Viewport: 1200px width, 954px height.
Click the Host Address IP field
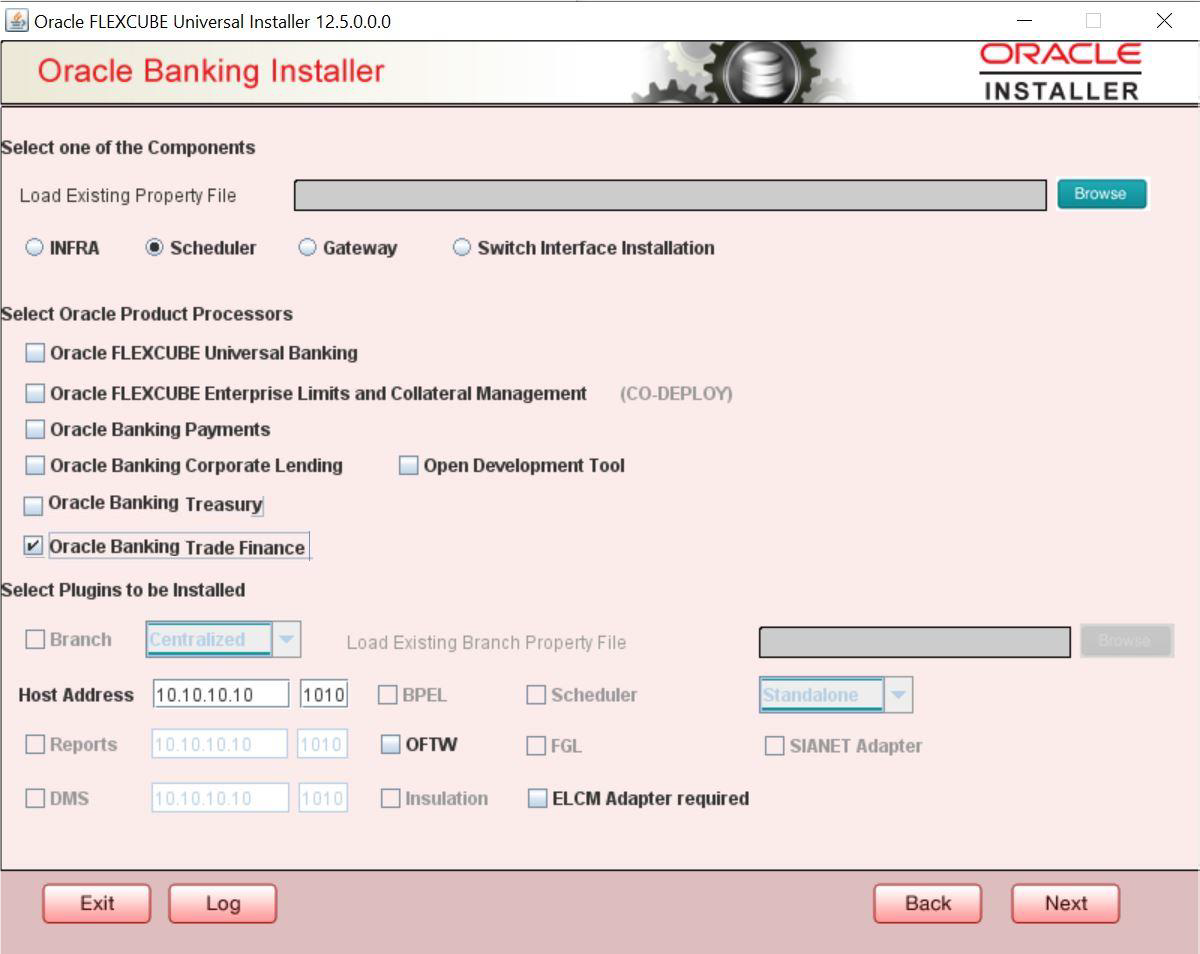(x=221, y=694)
